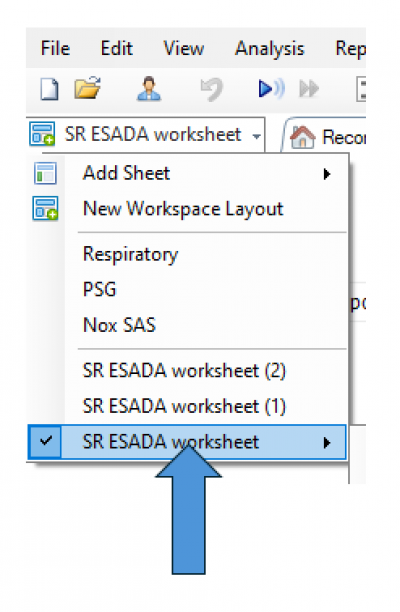This screenshot has width=400, height=612.
Task: Switch to SR ESADA worksheet (2)
Action: point(184,370)
